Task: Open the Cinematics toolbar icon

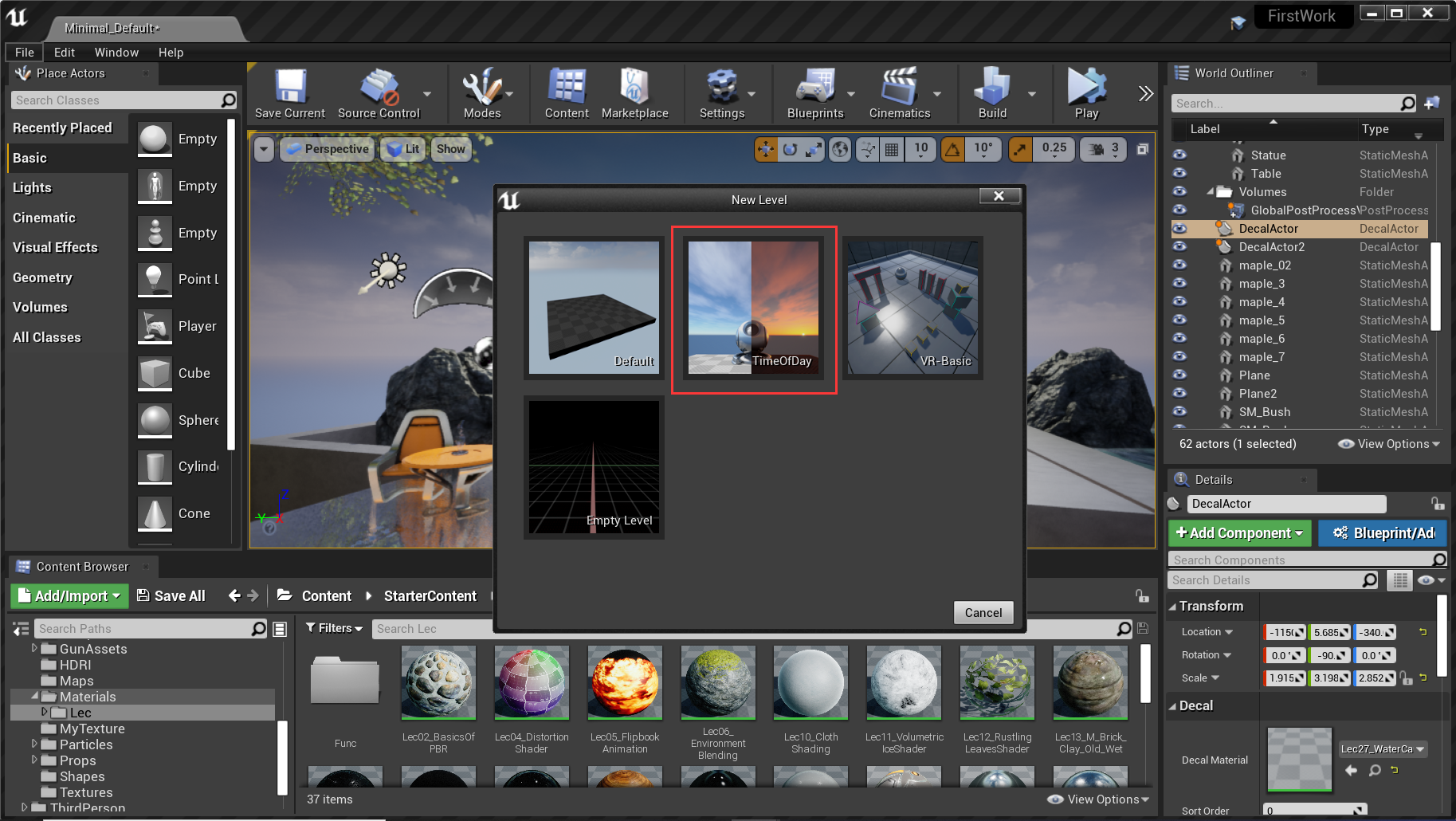Action: pyautogui.click(x=899, y=86)
